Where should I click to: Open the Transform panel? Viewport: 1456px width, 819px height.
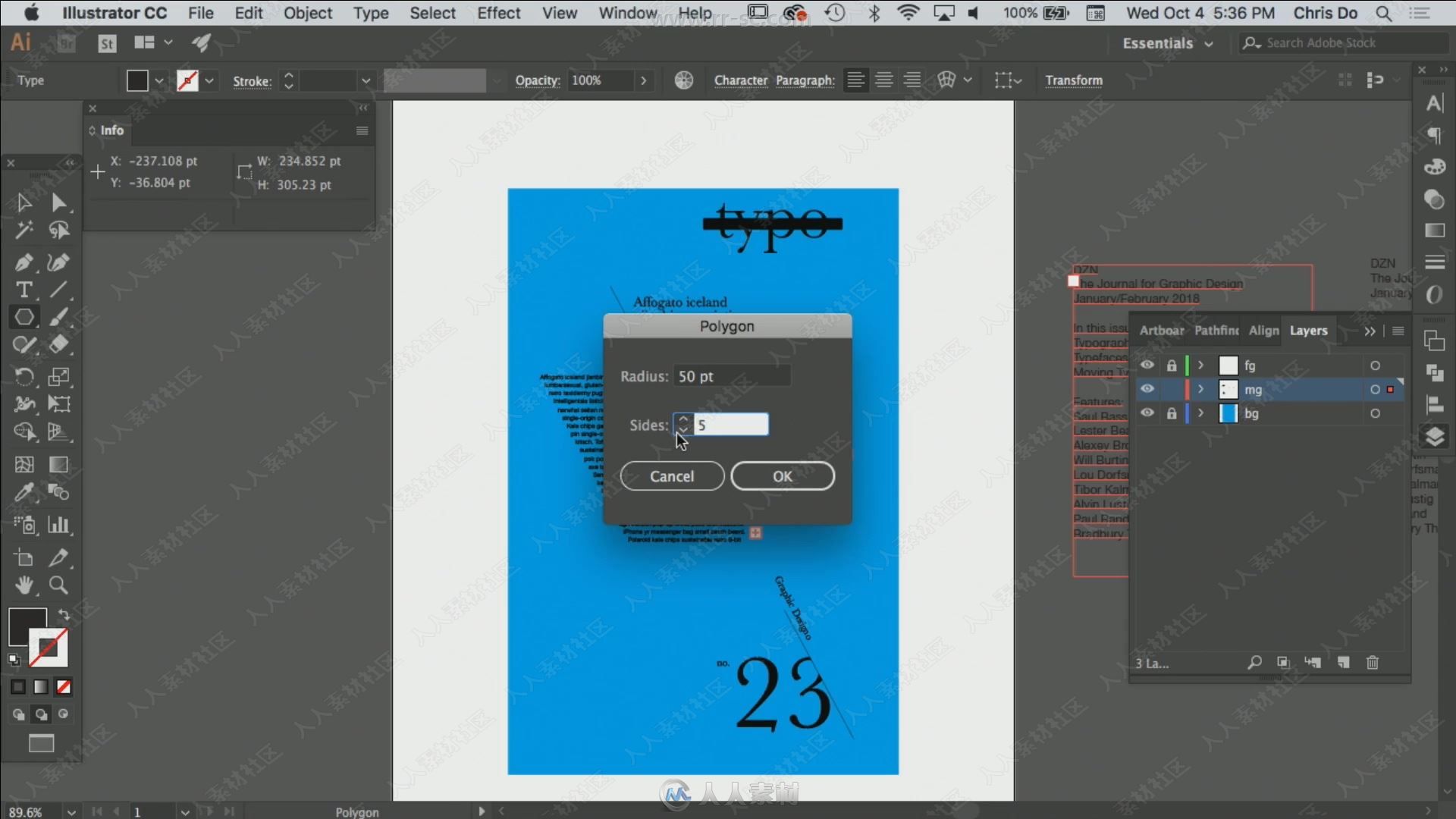click(x=1074, y=80)
